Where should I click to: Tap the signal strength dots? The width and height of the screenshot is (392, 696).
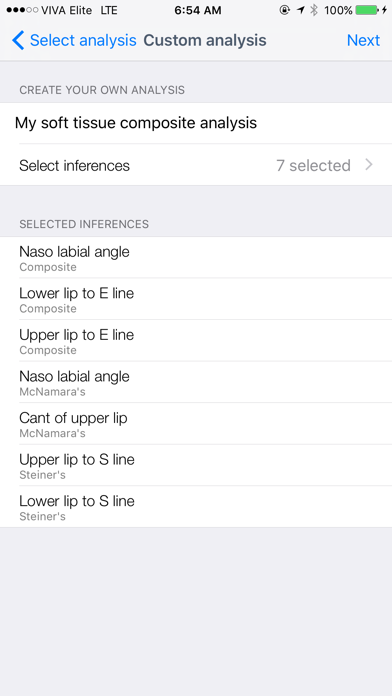pyautogui.click(x=22, y=10)
